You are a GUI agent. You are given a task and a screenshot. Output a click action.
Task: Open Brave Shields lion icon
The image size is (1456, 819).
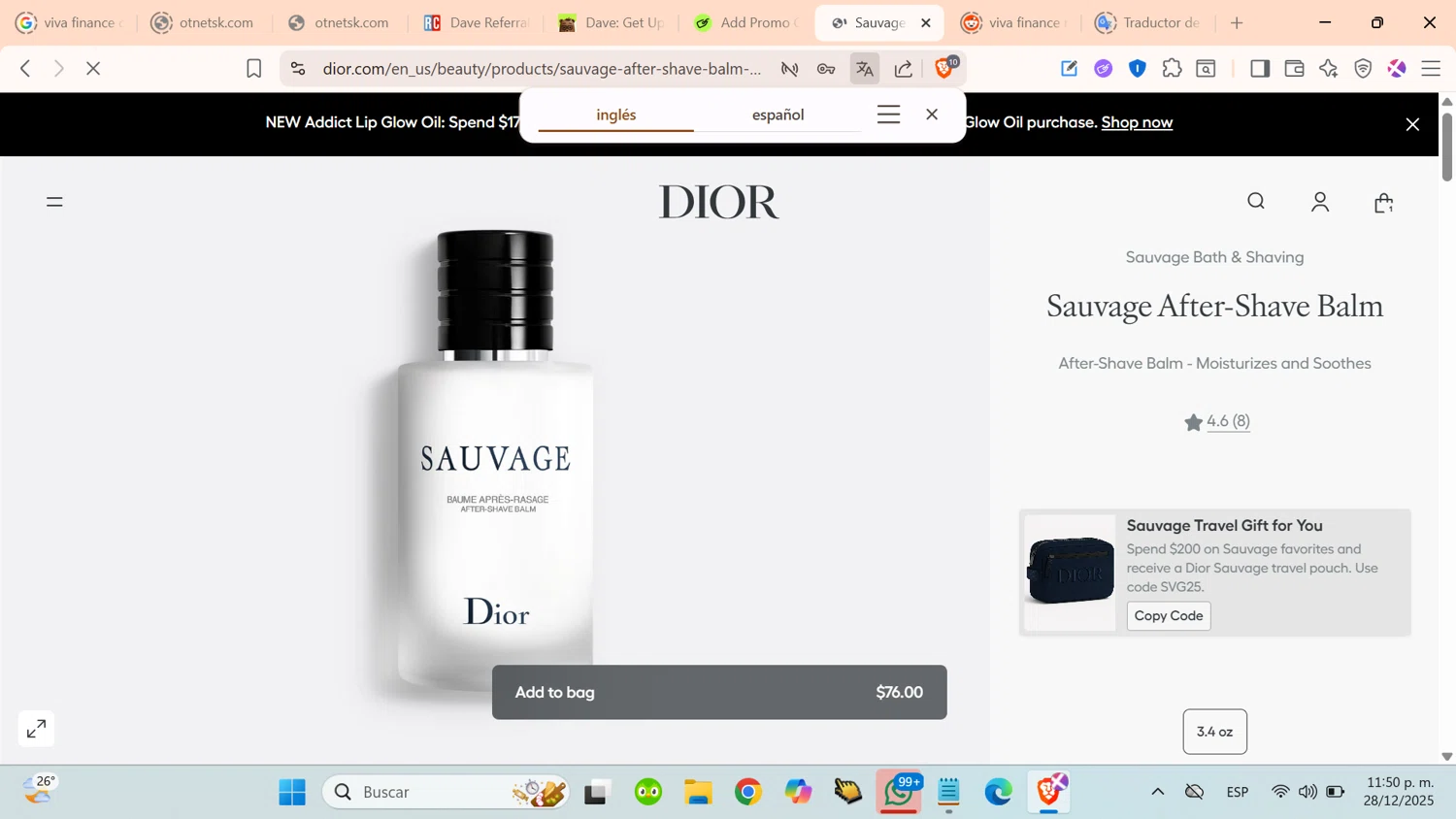pos(944,68)
